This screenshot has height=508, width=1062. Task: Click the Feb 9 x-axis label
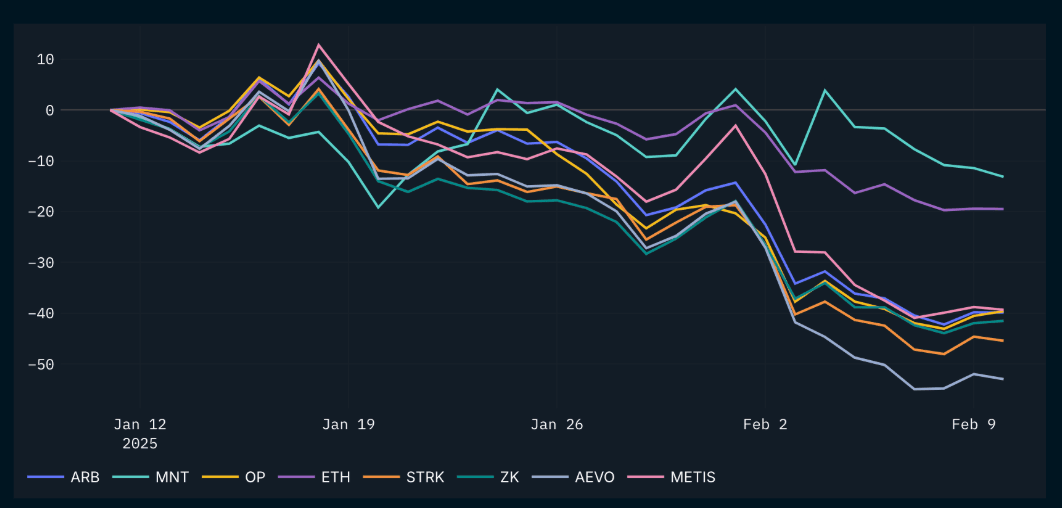coord(973,424)
